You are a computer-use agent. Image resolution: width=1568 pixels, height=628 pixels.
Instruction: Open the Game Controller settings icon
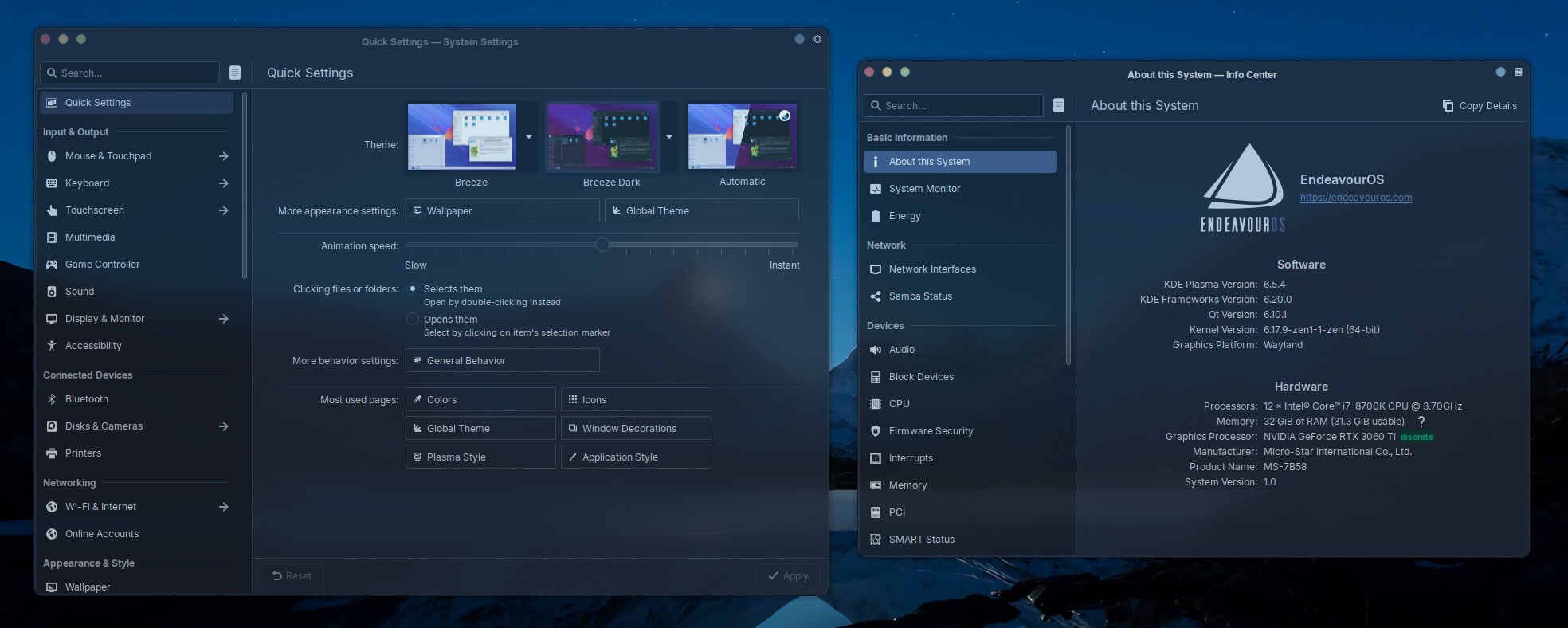click(52, 265)
